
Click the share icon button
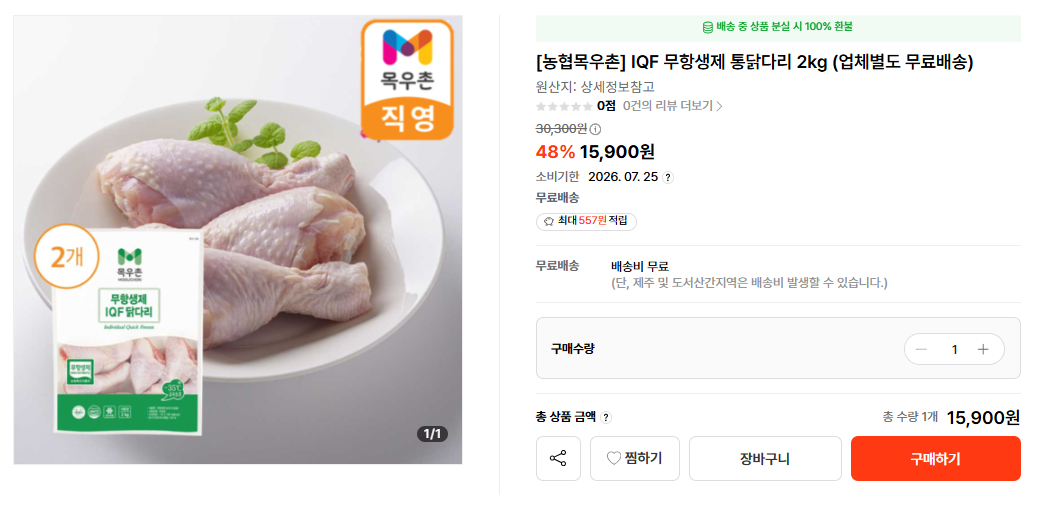coord(558,458)
